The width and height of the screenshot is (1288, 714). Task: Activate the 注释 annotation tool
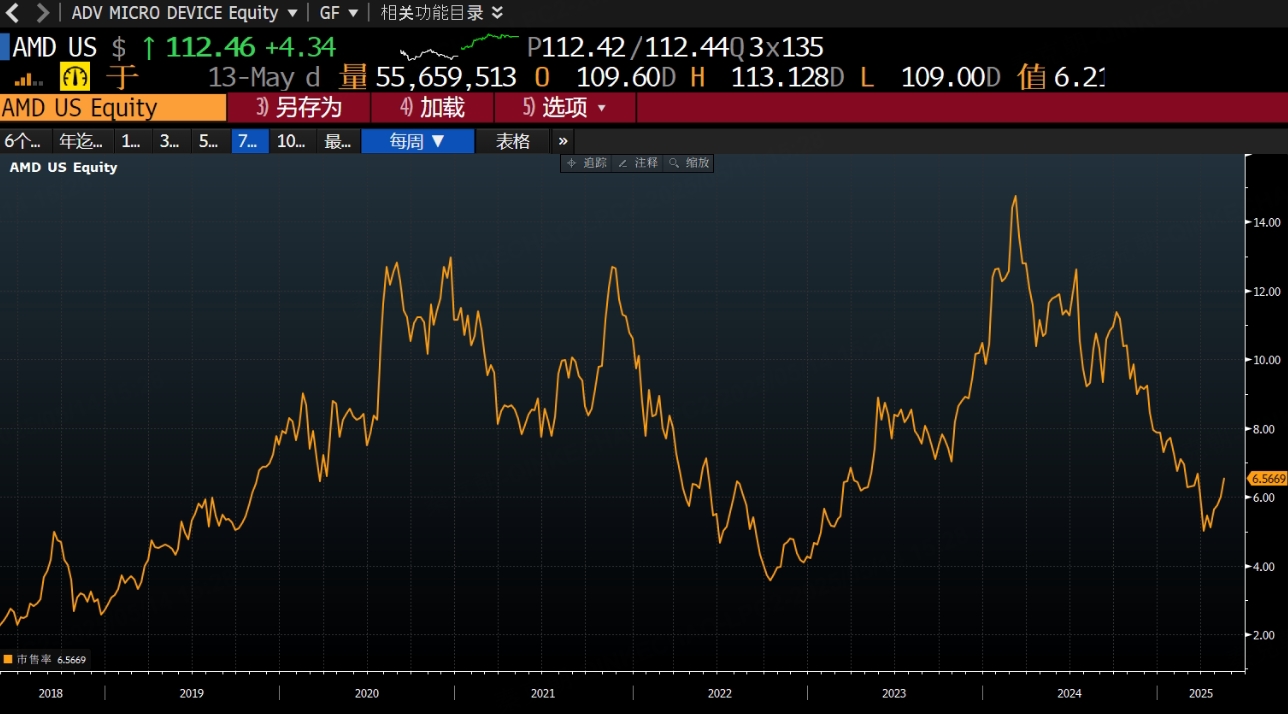638,163
